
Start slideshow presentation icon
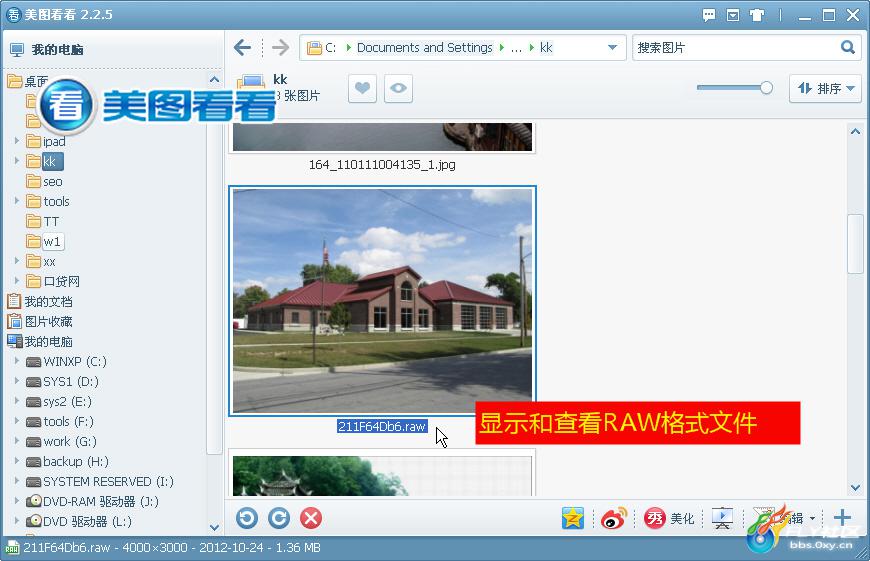click(722, 518)
